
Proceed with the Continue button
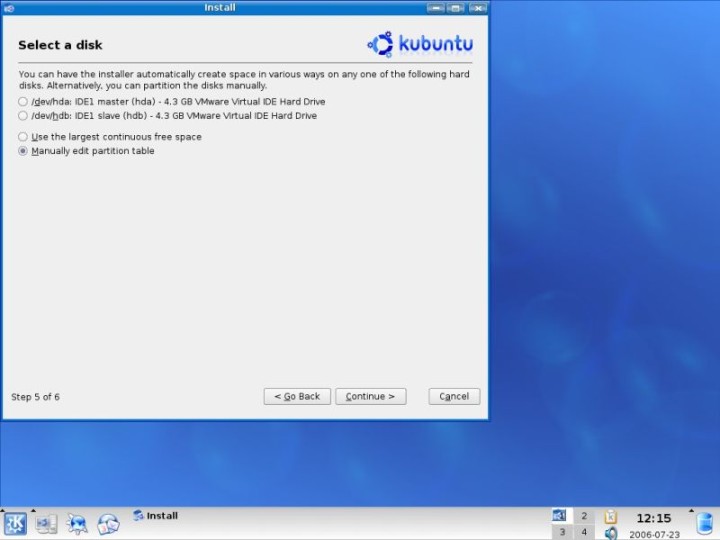tap(371, 396)
